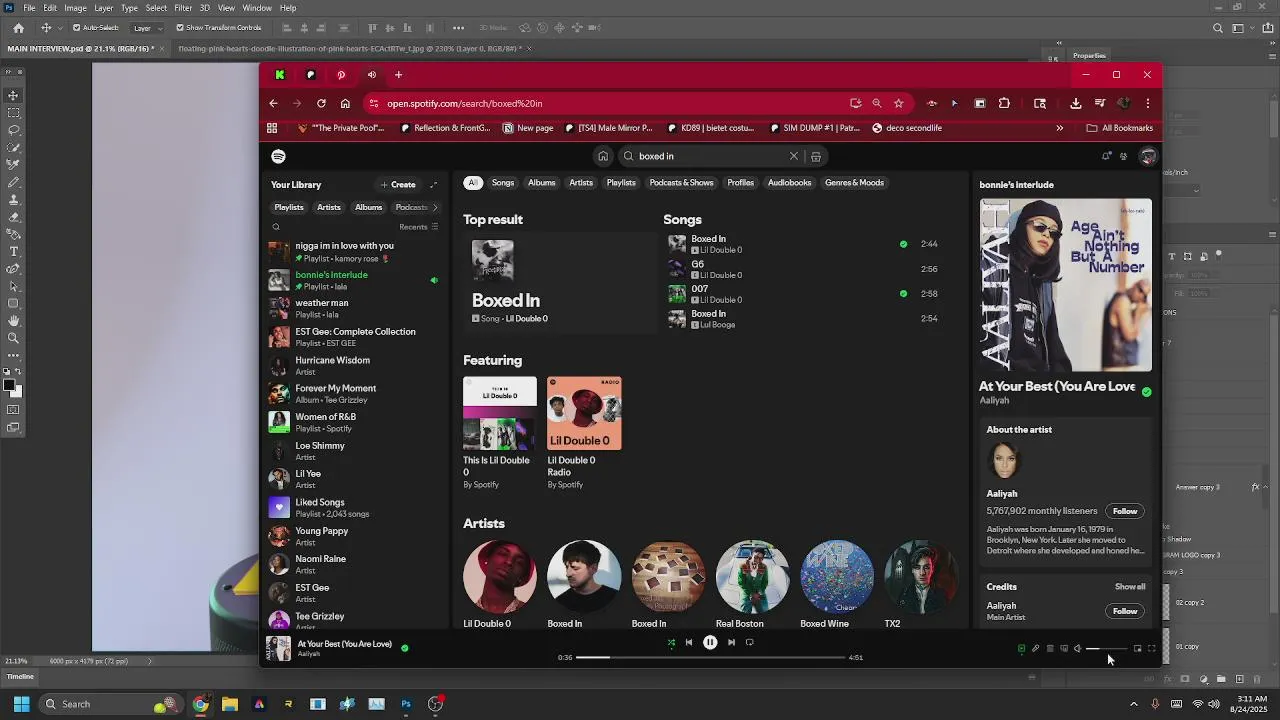Click Photoshop foreground color swatch
The height and width of the screenshot is (720, 1280).
point(8,384)
